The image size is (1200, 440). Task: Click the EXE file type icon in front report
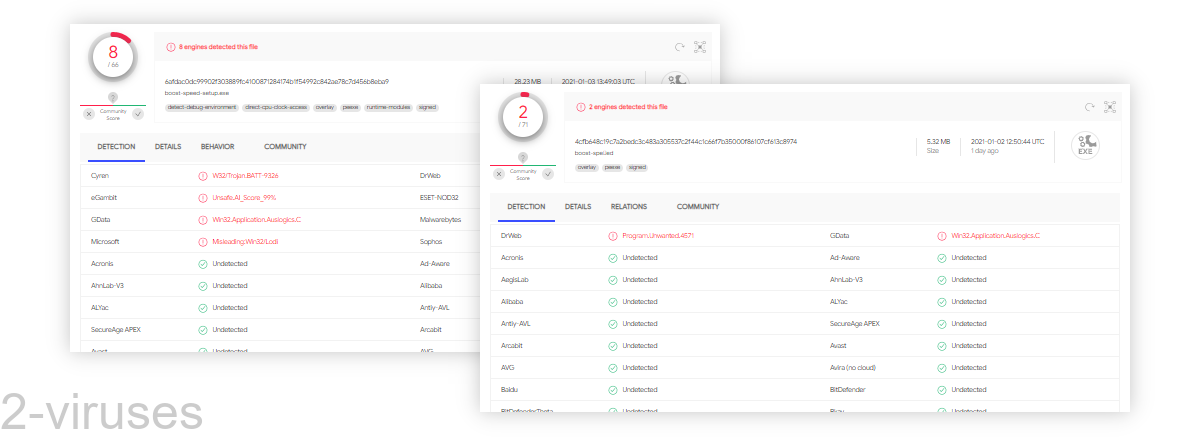(x=1085, y=146)
